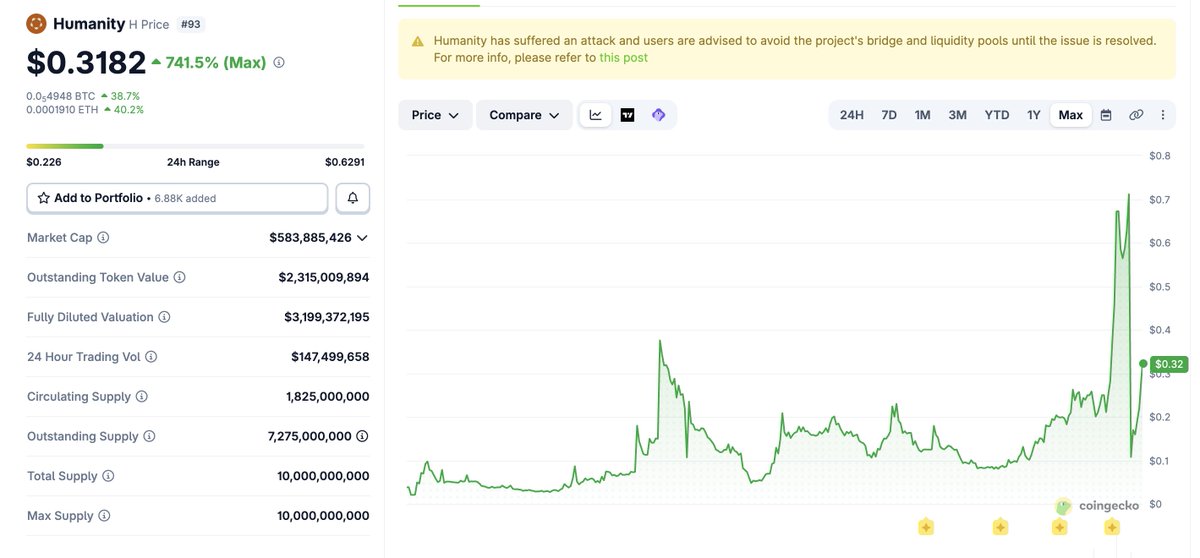Click the second yellow event marker
Image resolution: width=1200 pixels, height=558 pixels.
1000,527
